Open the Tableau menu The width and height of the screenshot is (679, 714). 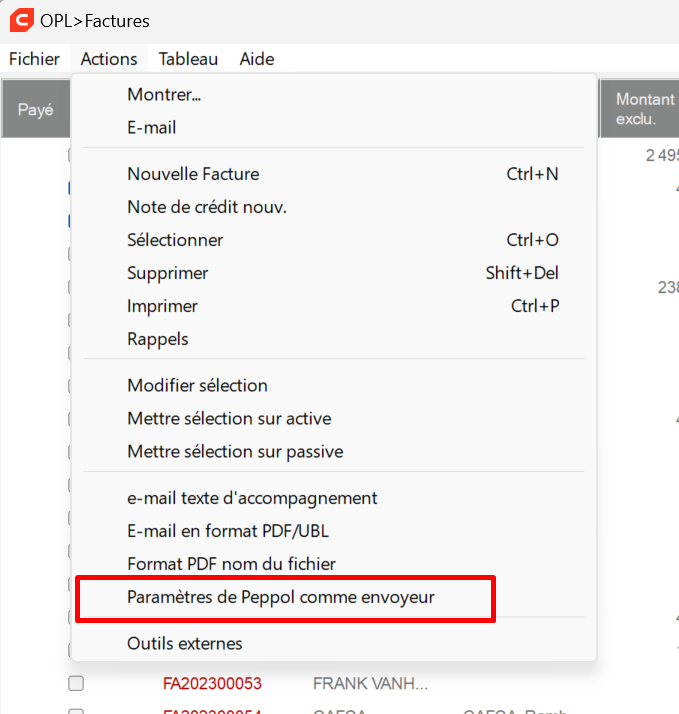(x=188, y=59)
